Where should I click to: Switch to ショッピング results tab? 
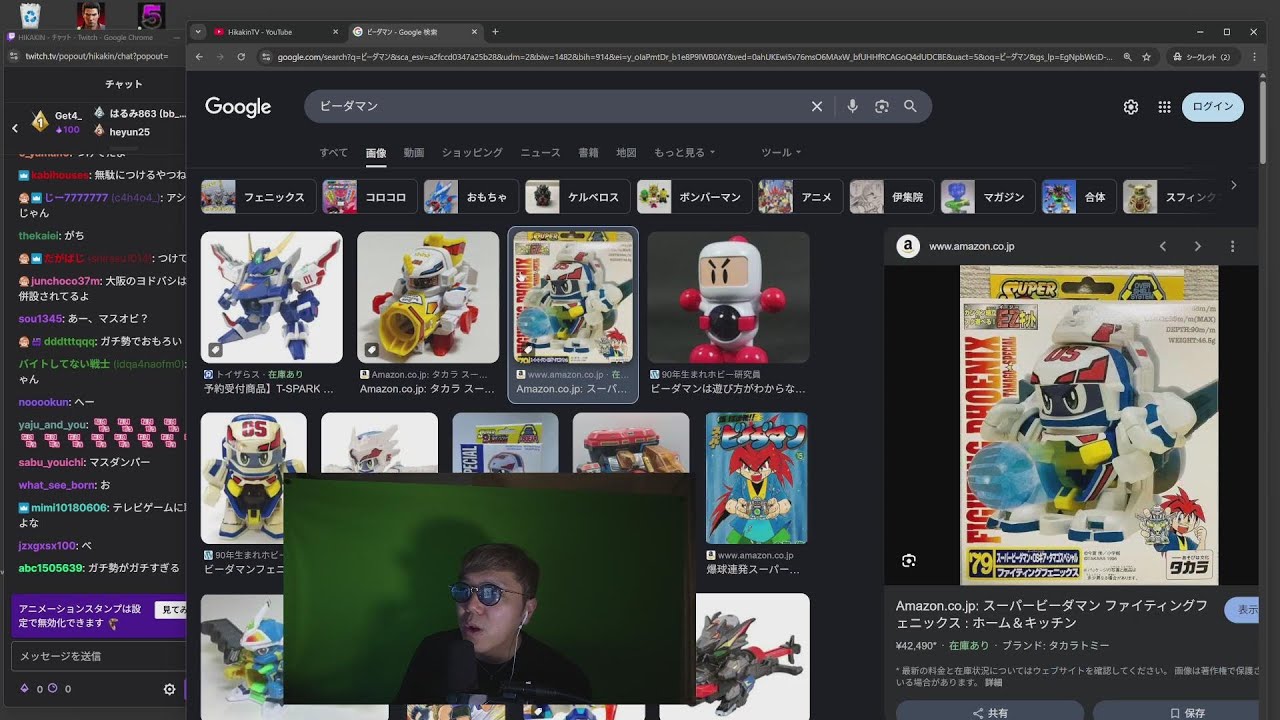click(x=472, y=153)
